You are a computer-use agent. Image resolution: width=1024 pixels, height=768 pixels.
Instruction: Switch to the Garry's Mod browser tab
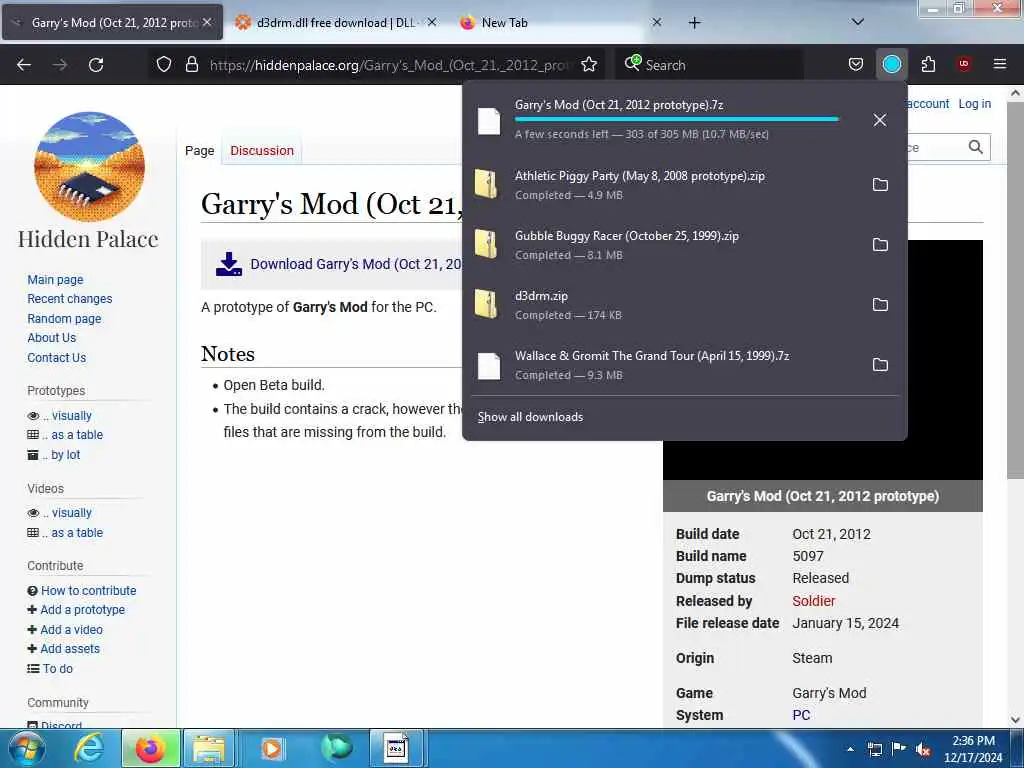point(112,22)
